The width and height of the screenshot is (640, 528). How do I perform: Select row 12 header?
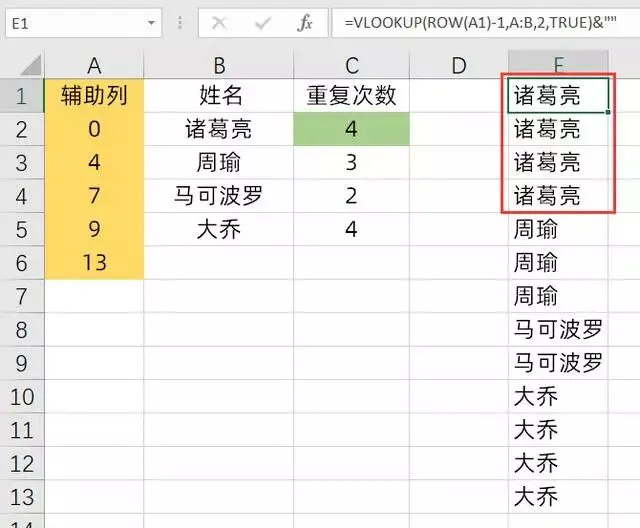click(22, 464)
